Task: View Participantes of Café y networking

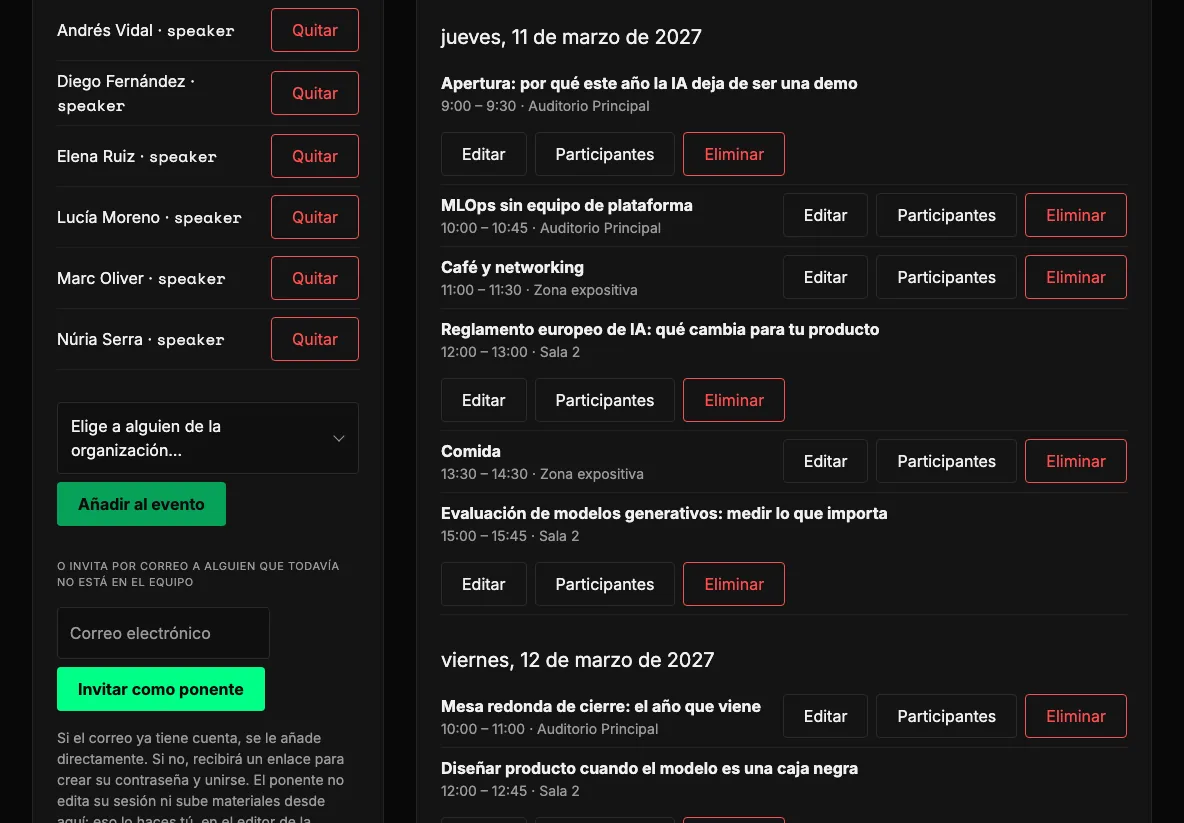Action: (946, 277)
